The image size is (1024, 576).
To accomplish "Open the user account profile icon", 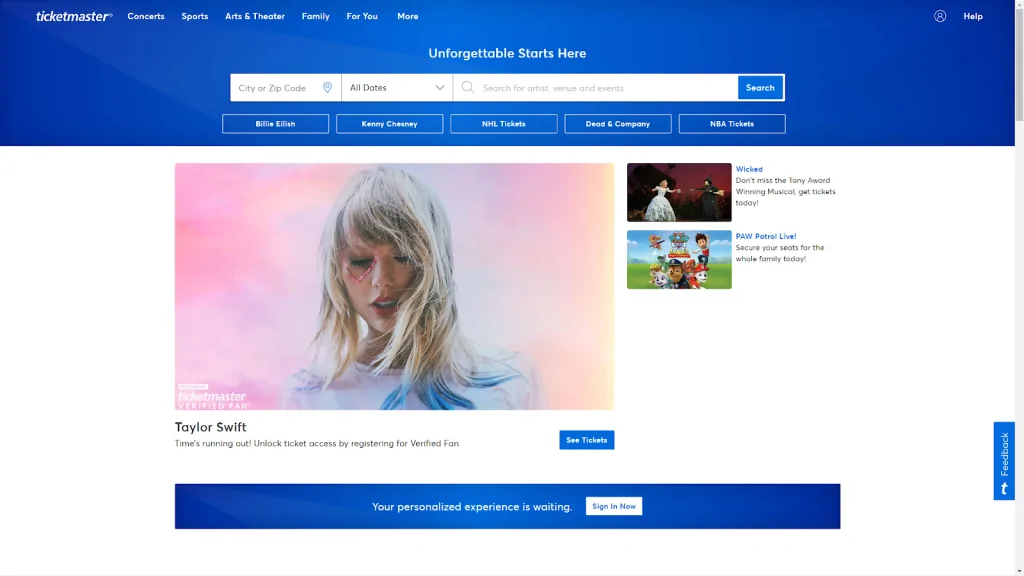I will pyautogui.click(x=940, y=16).
